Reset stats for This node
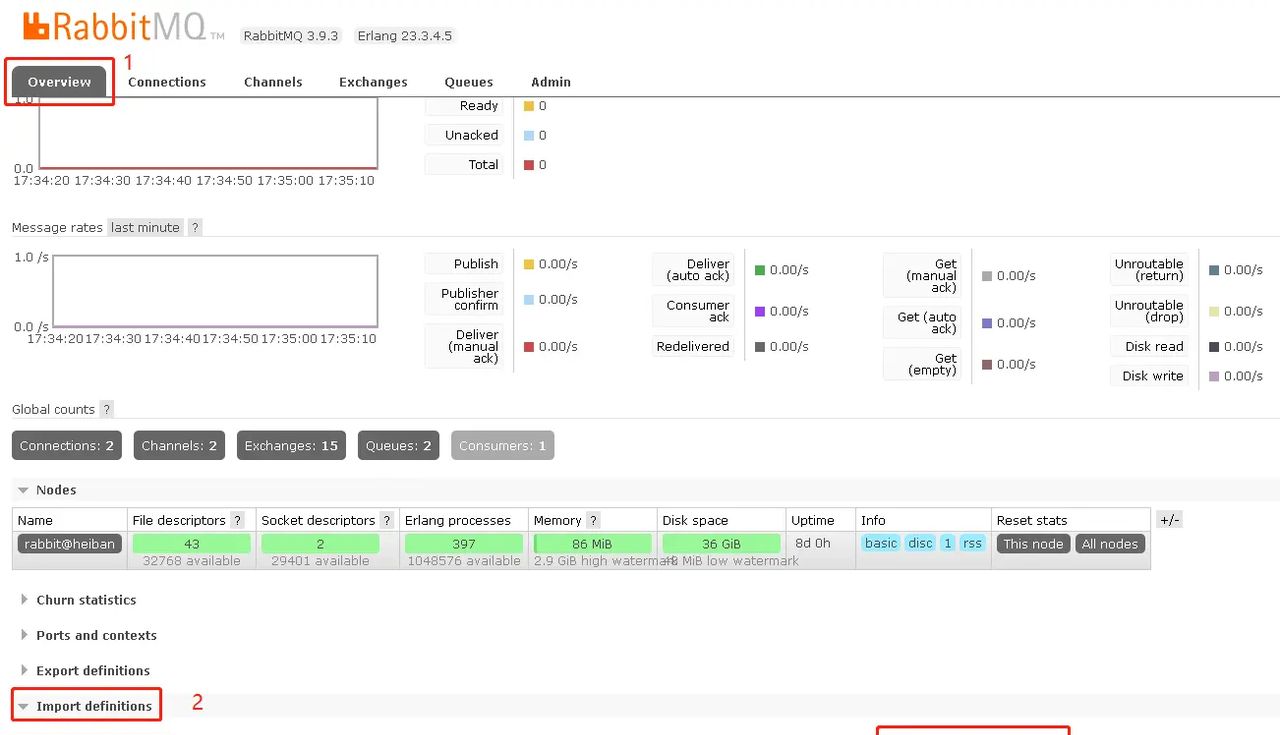The width and height of the screenshot is (1280, 735). pyautogui.click(x=1033, y=544)
